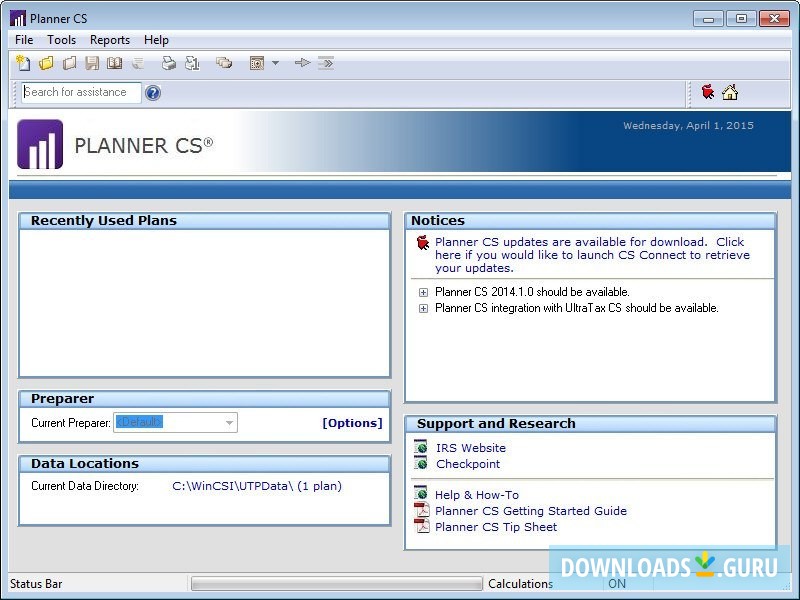The width and height of the screenshot is (800, 600).
Task: Open the File menu
Action: pos(23,40)
